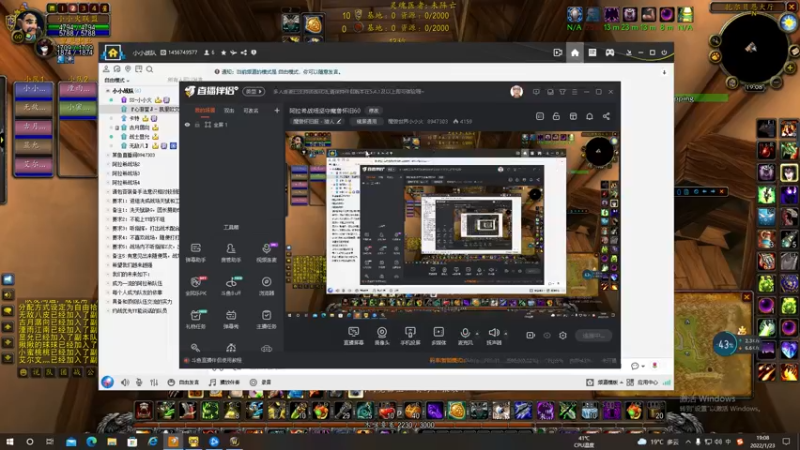Screen dimensions: 800x450
Task: Open speaker options arrow beside 扬声器
Action: click(506, 333)
